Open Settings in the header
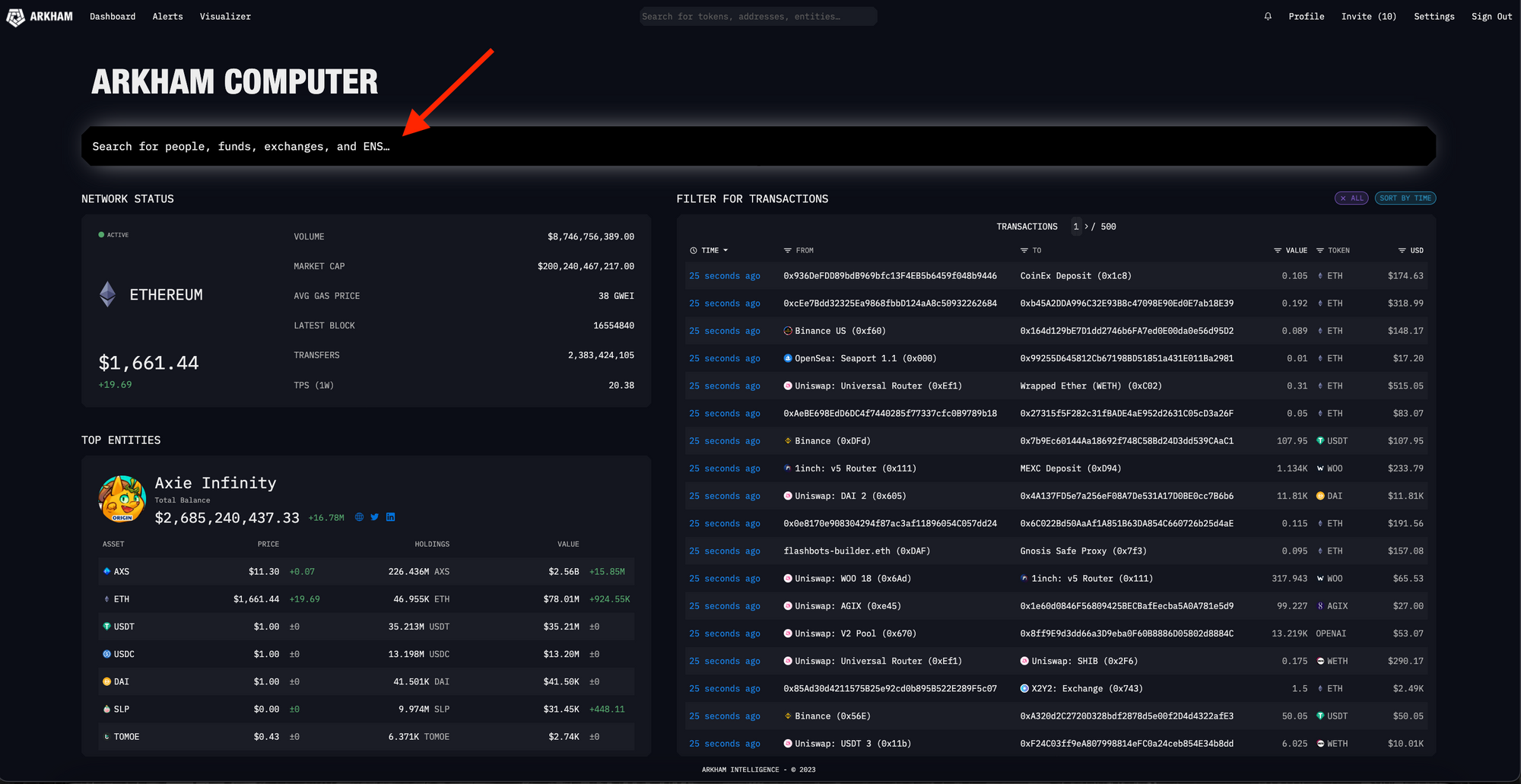 [x=1434, y=17]
